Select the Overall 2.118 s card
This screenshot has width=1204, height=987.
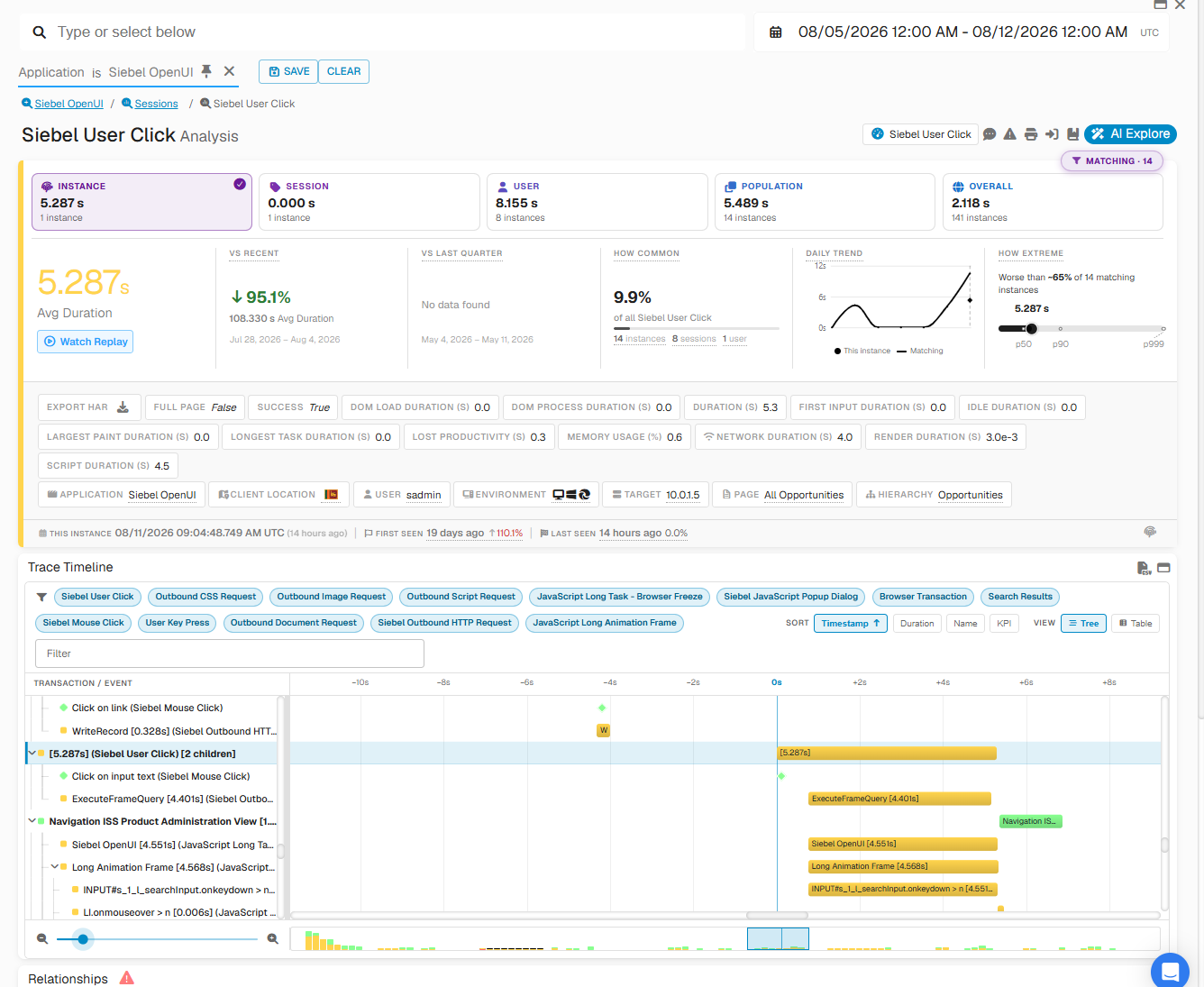tap(1053, 202)
